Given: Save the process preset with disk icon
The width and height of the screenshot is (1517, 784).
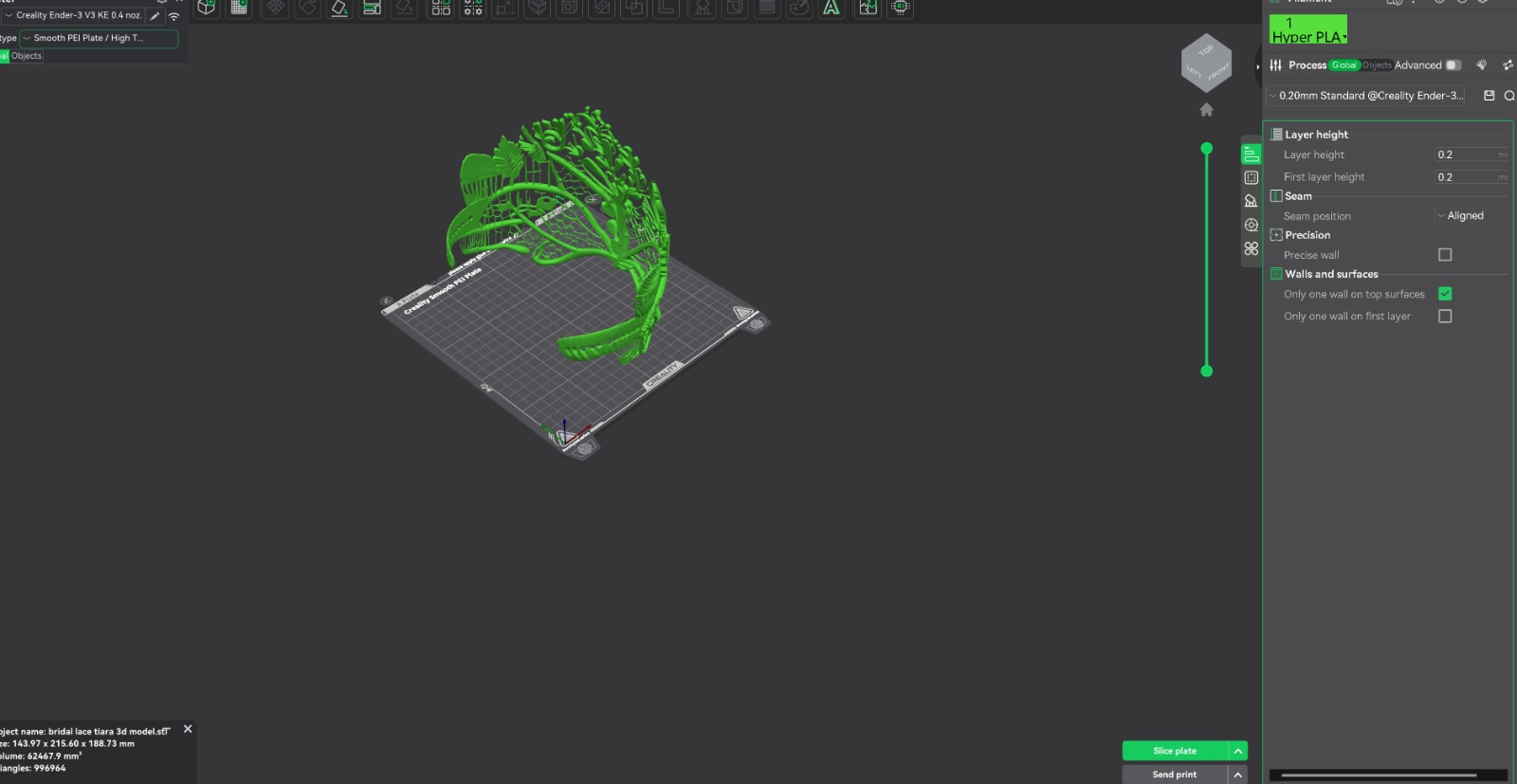Looking at the screenshot, I should pyautogui.click(x=1489, y=96).
